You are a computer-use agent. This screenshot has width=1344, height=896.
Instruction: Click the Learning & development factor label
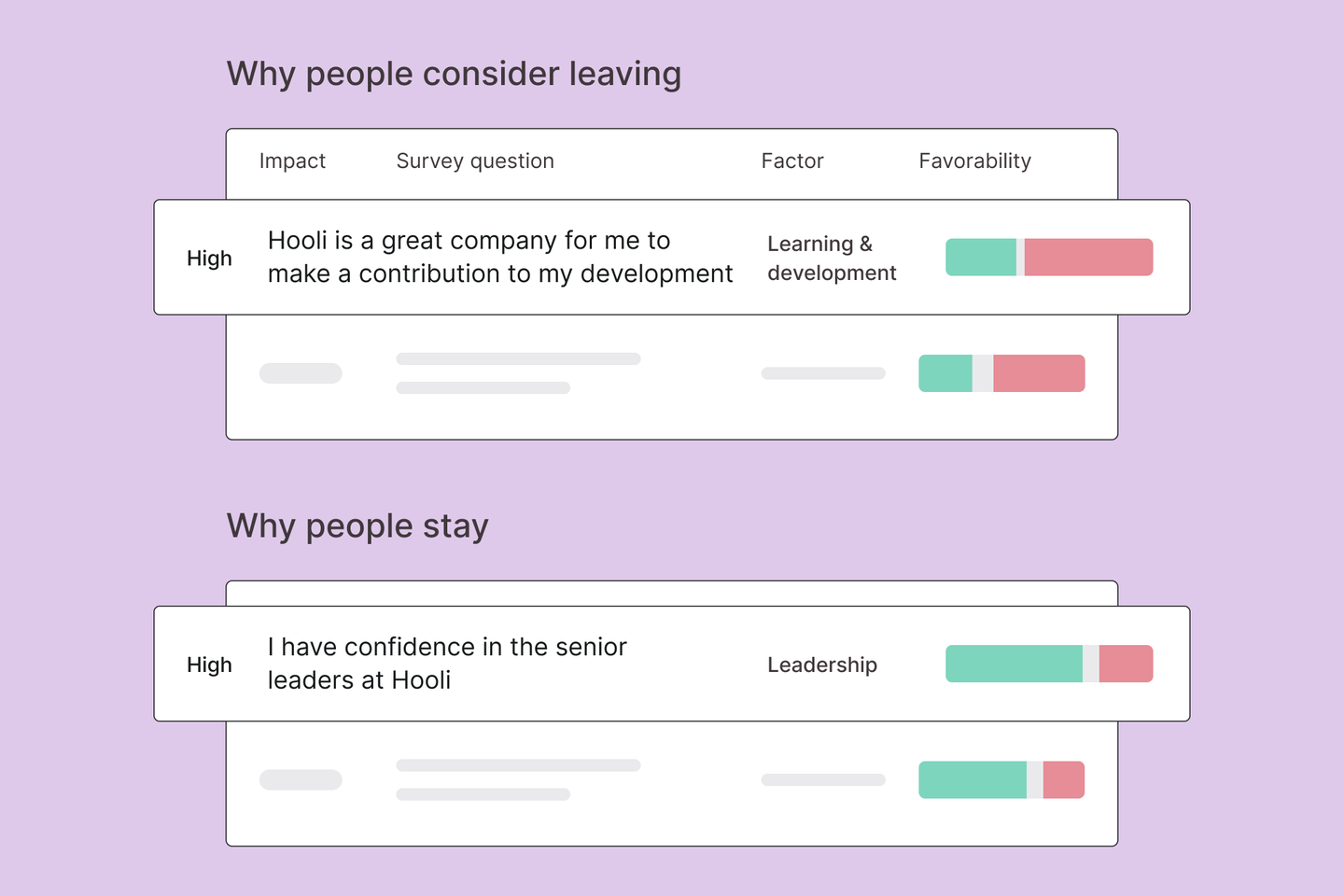tap(832, 258)
